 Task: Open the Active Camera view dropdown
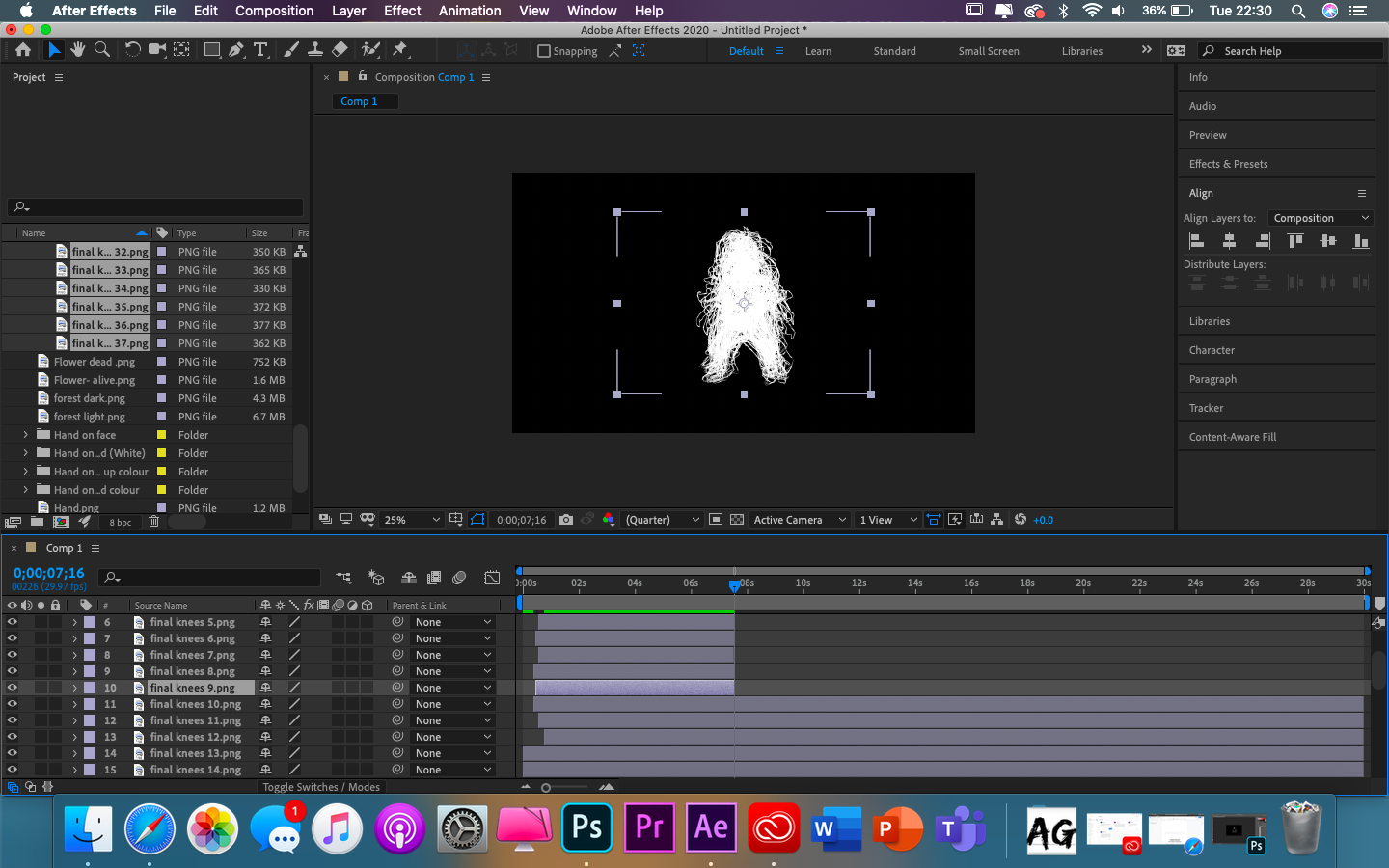pos(799,519)
